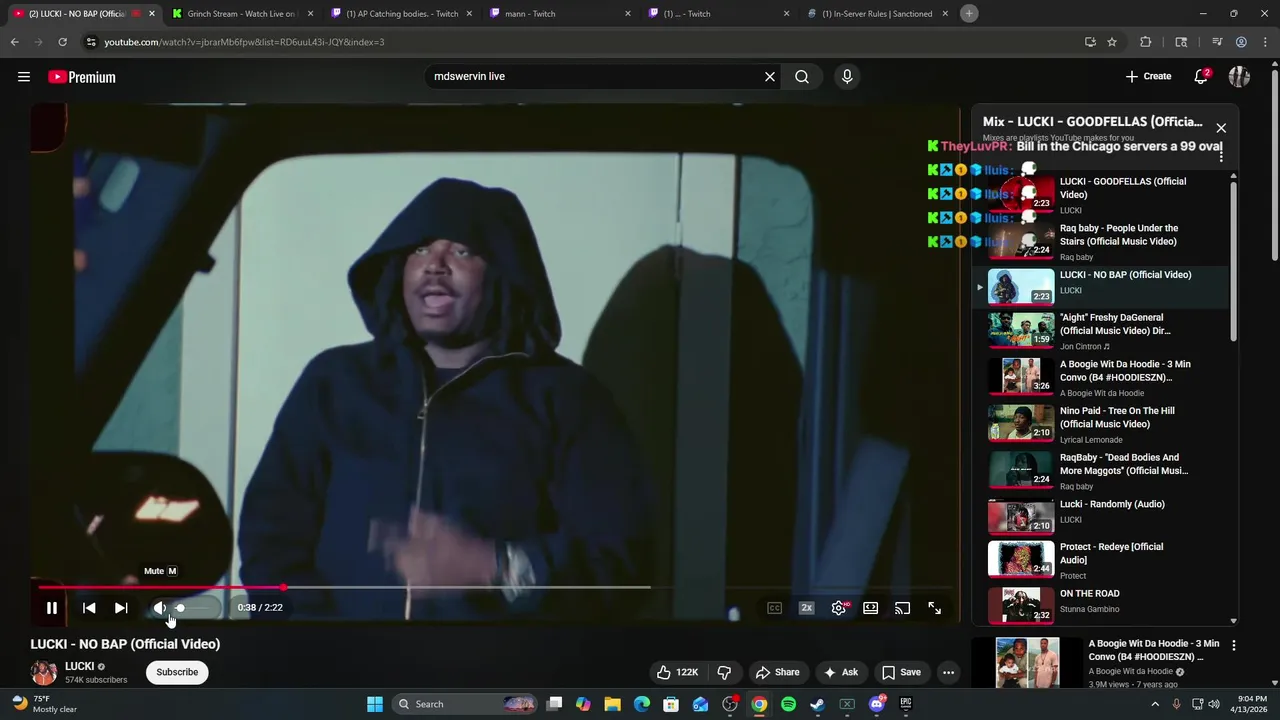
Task: Open the YouTube hamburger guide menu
Action: pyautogui.click(x=24, y=77)
